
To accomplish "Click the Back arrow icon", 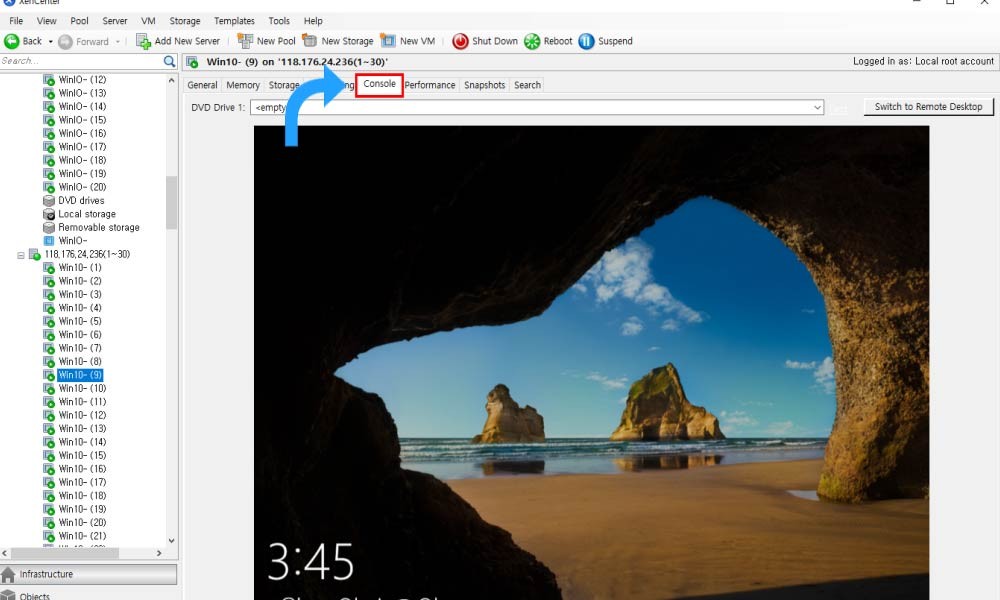I will point(11,41).
